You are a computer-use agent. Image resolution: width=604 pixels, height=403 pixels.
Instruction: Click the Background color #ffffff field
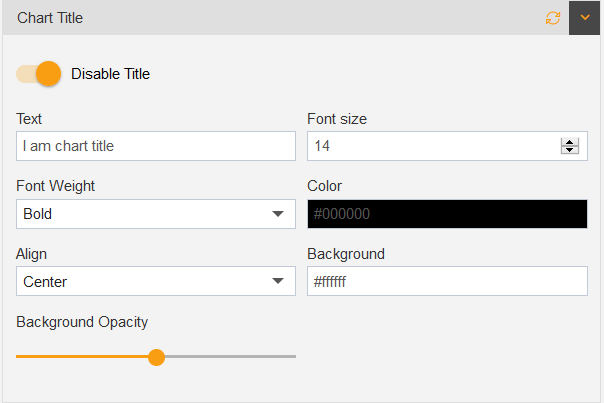point(447,281)
